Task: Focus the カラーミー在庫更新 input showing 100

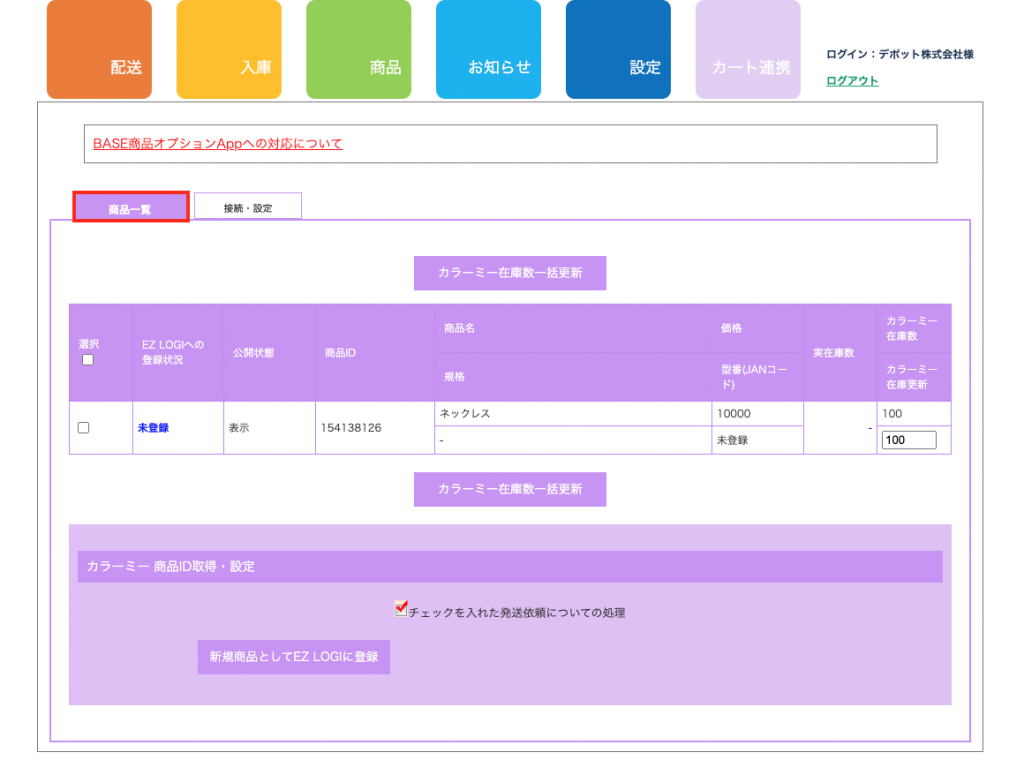Action: coord(909,440)
